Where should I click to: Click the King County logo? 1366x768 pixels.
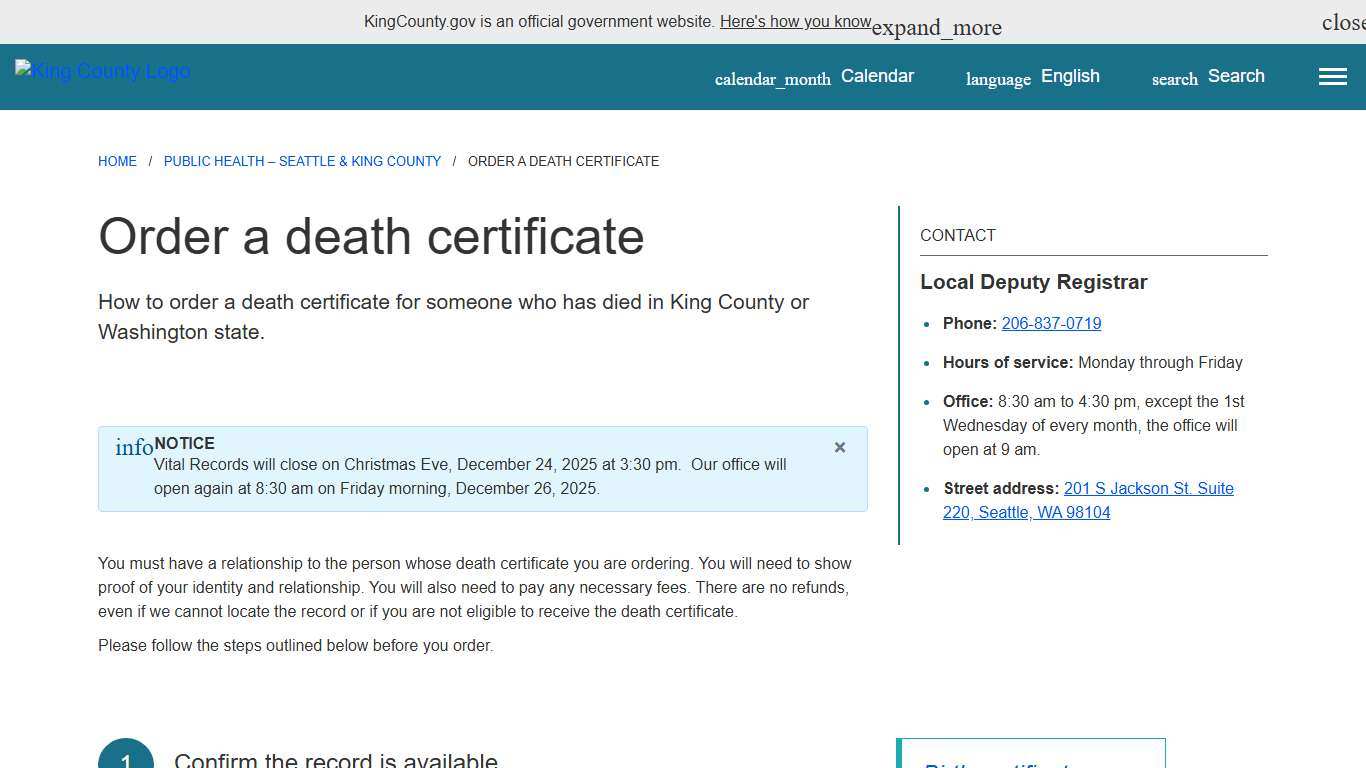101,71
